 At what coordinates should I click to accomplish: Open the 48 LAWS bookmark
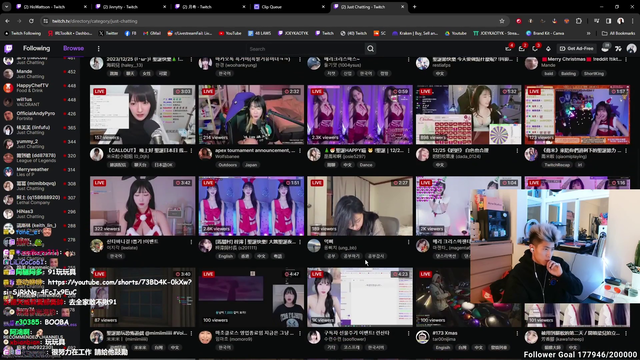coord(260,33)
